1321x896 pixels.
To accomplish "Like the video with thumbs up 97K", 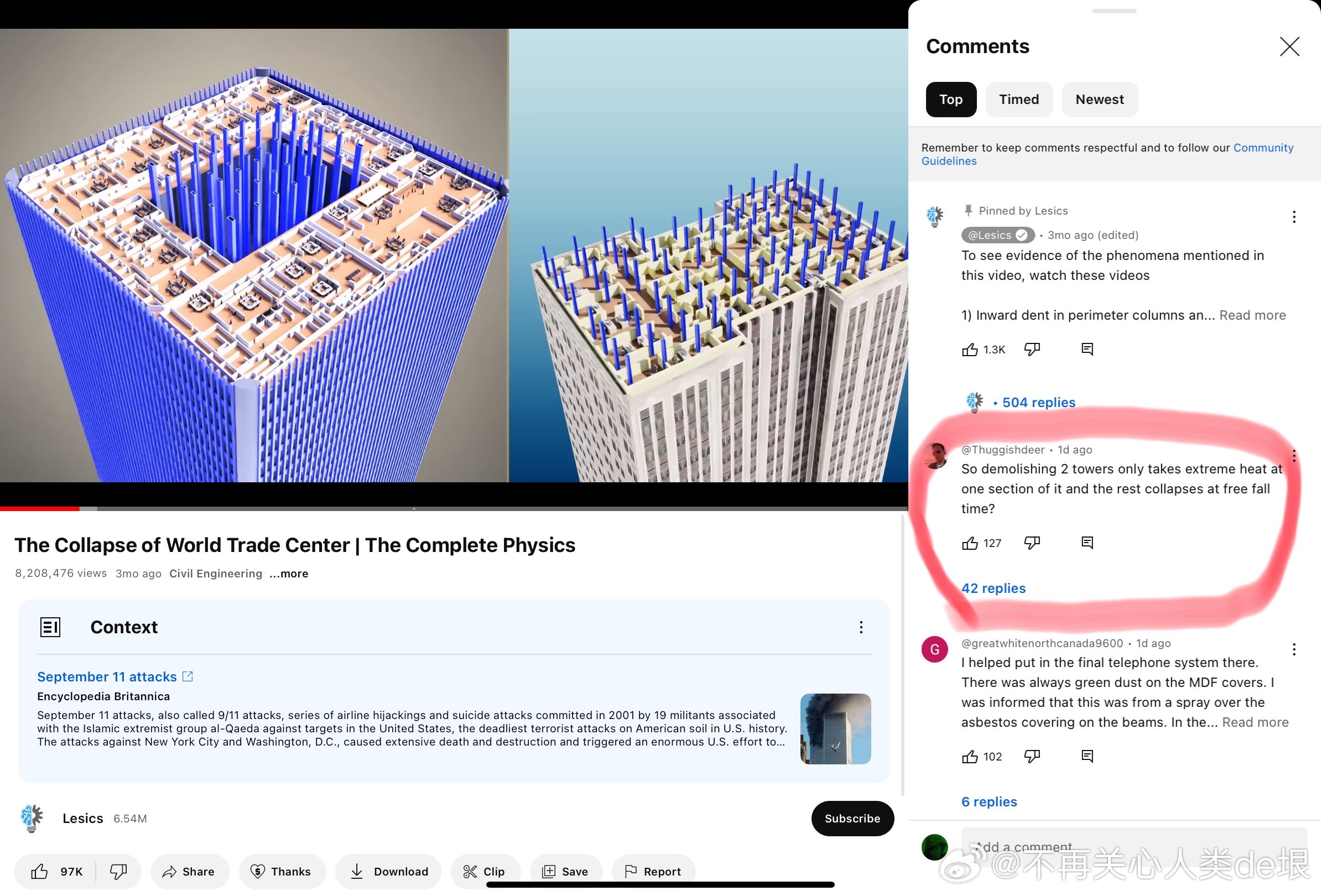I will tap(55, 871).
